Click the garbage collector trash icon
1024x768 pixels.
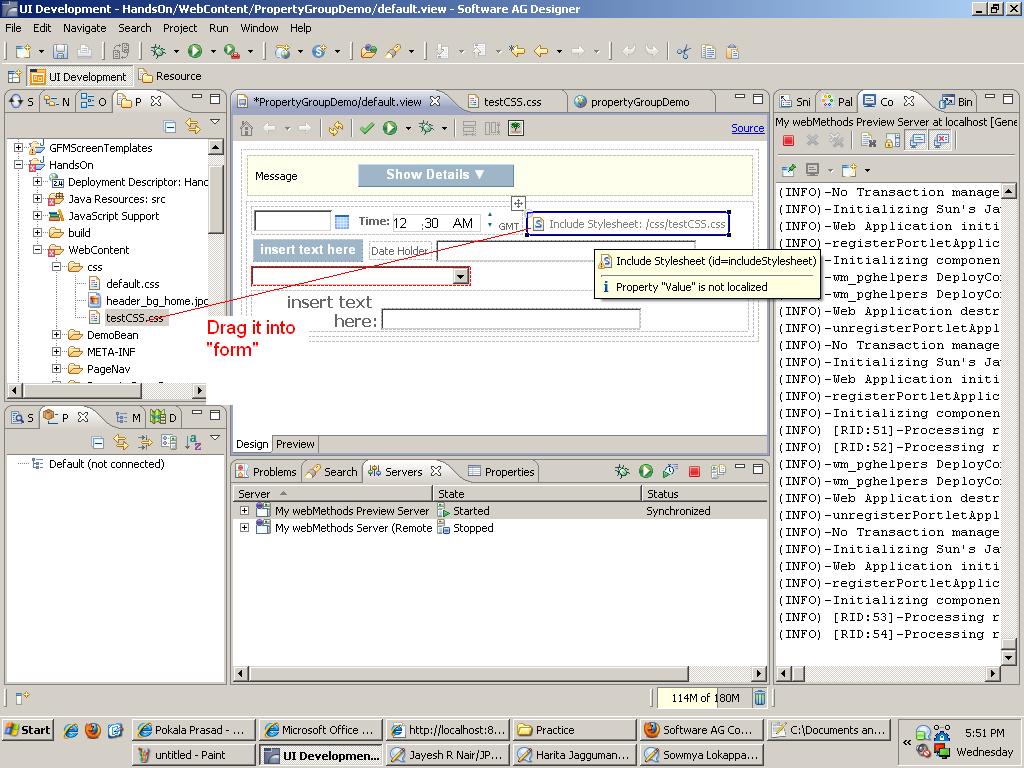tap(760, 697)
